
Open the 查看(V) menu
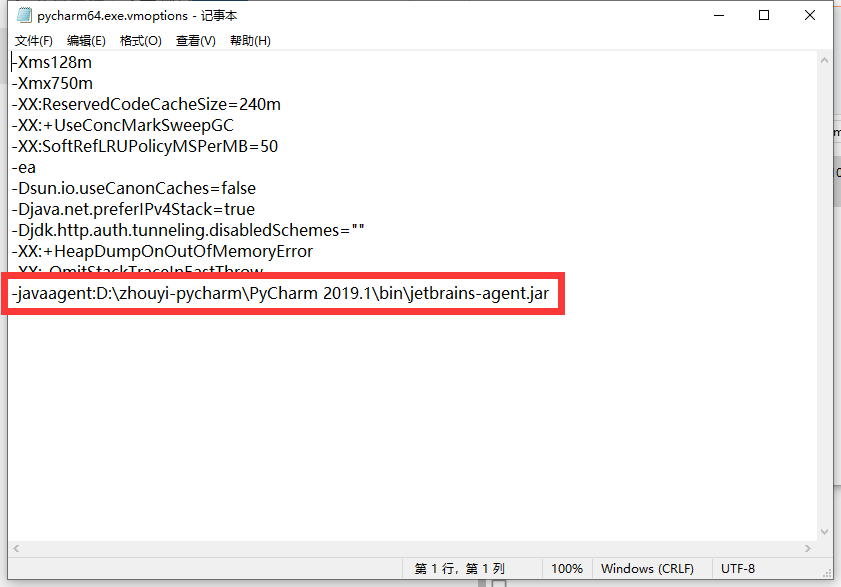coord(195,40)
